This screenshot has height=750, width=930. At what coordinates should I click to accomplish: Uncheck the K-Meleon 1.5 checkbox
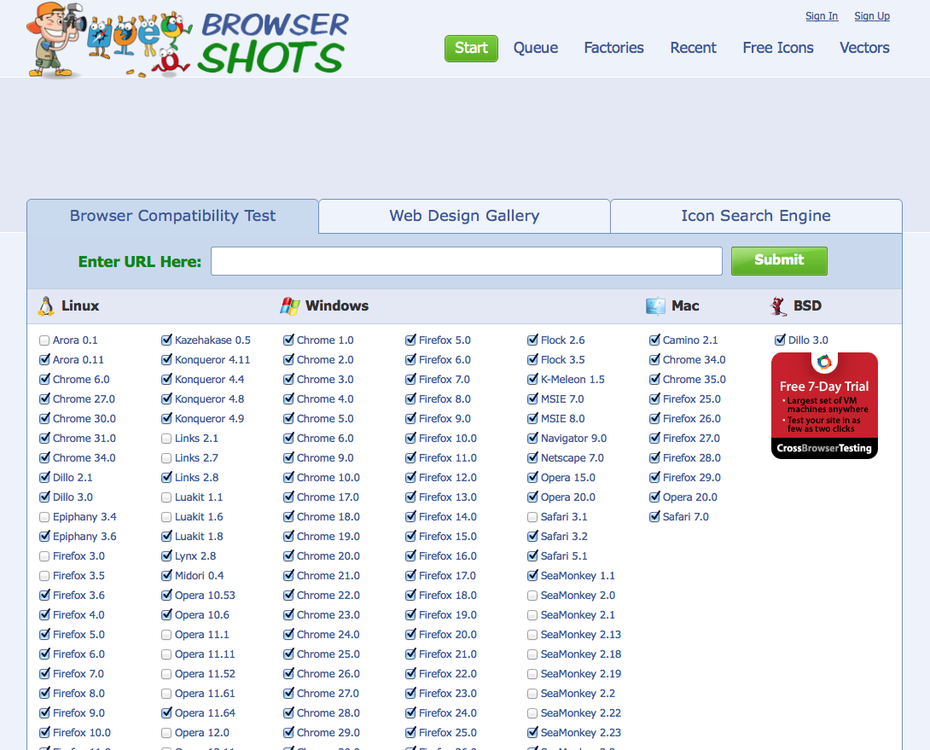click(x=533, y=379)
